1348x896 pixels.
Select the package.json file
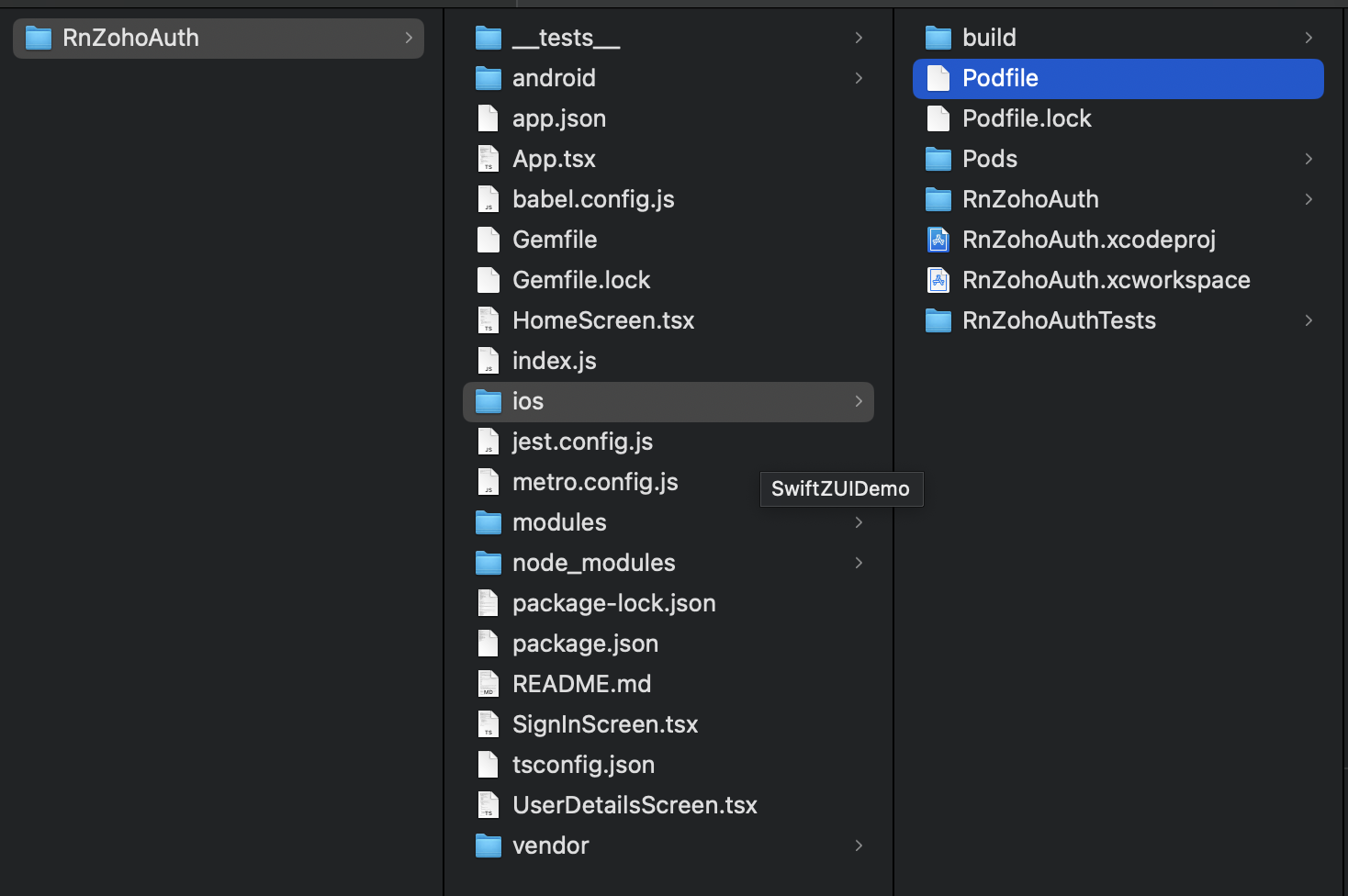point(585,644)
